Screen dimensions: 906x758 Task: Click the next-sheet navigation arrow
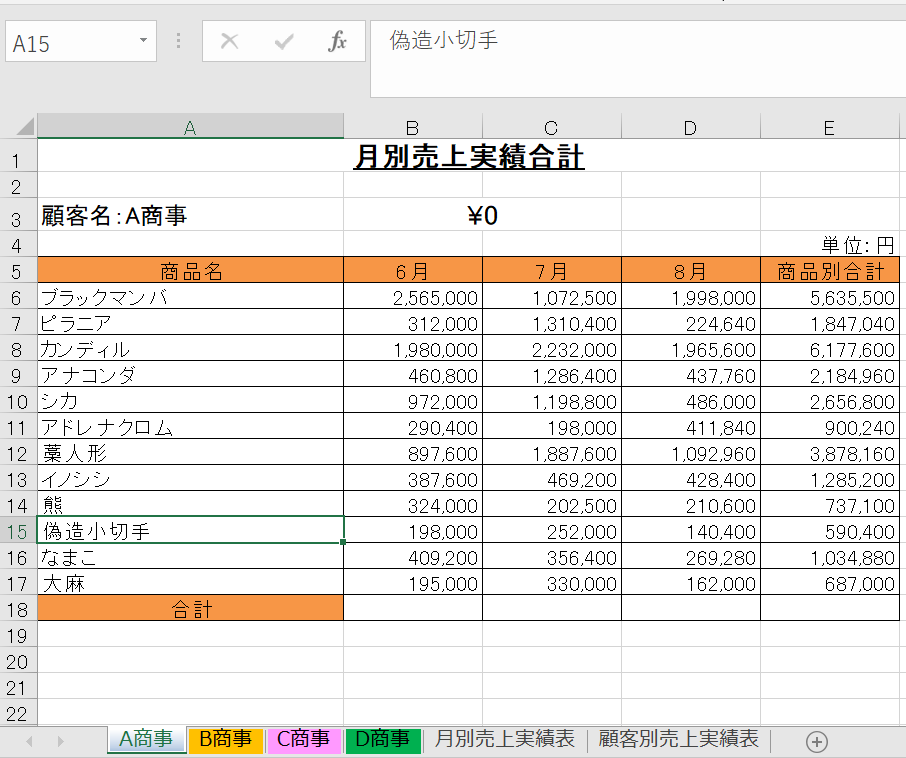[x=59, y=741]
